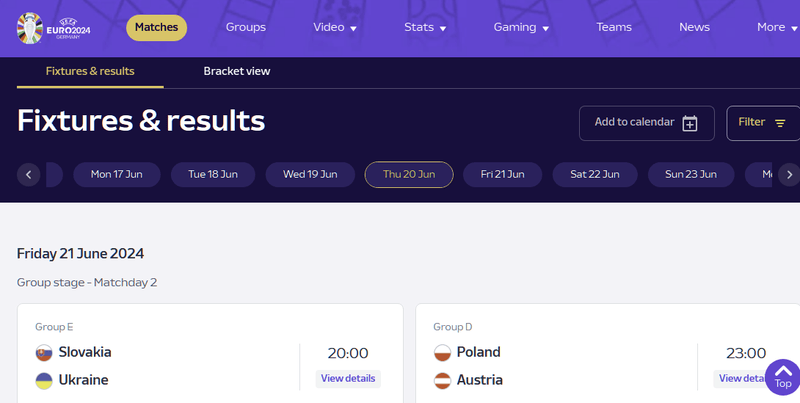Click the filter lines icon
The image size is (800, 403).
tap(780, 123)
